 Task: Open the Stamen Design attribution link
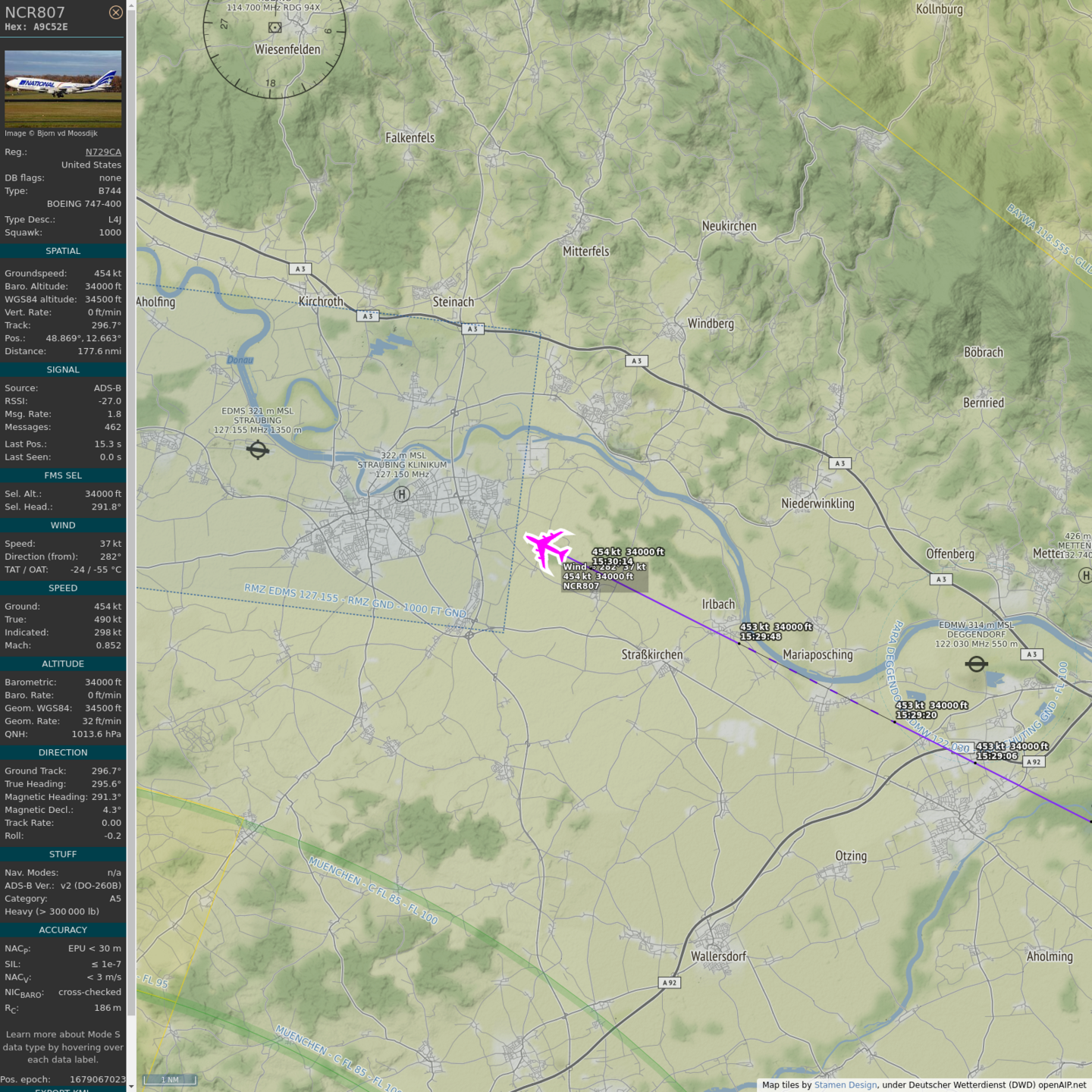[x=845, y=1085]
